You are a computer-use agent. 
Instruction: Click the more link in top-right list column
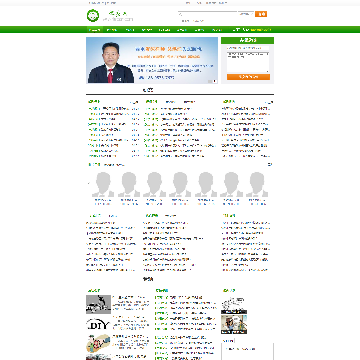point(269,102)
